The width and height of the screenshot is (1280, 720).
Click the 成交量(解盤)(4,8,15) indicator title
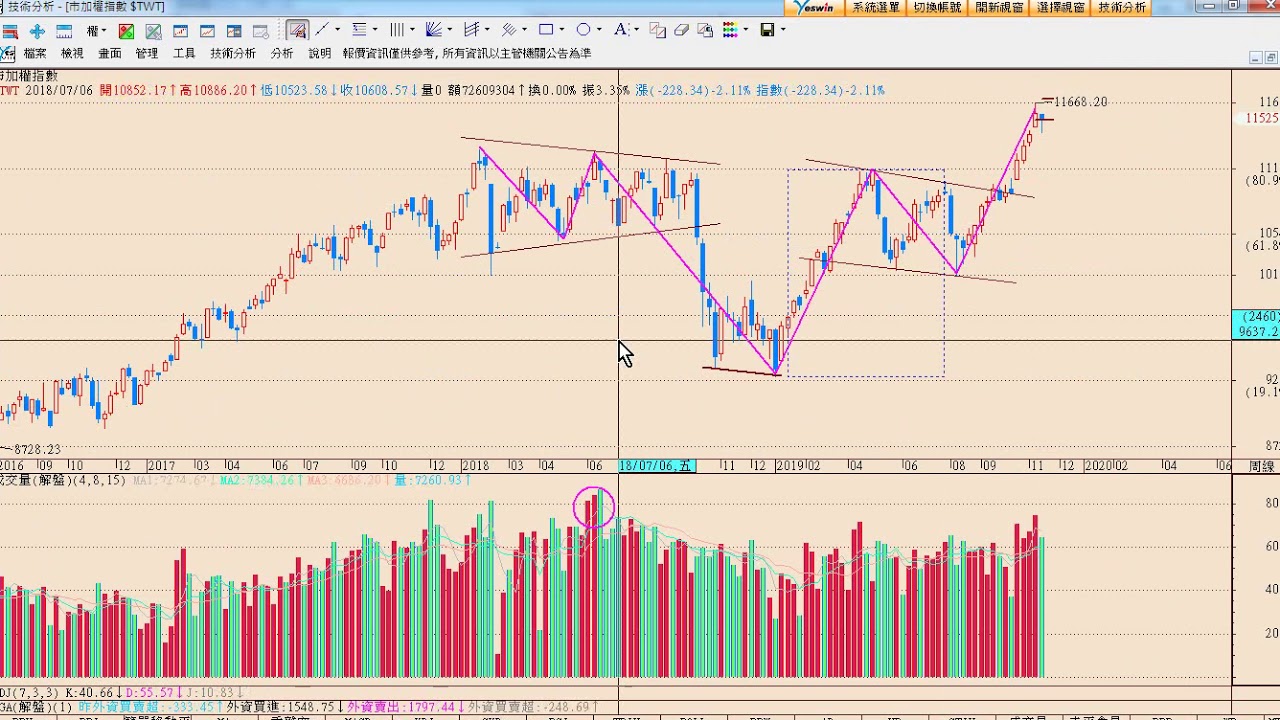(x=62, y=481)
